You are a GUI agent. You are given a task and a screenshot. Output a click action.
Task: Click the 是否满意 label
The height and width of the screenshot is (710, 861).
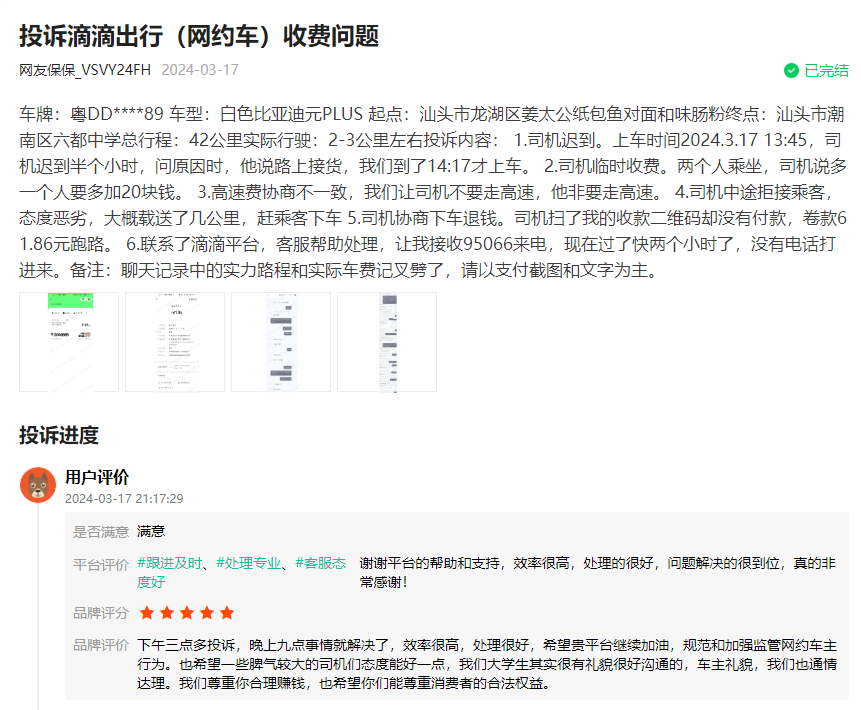click(101, 532)
